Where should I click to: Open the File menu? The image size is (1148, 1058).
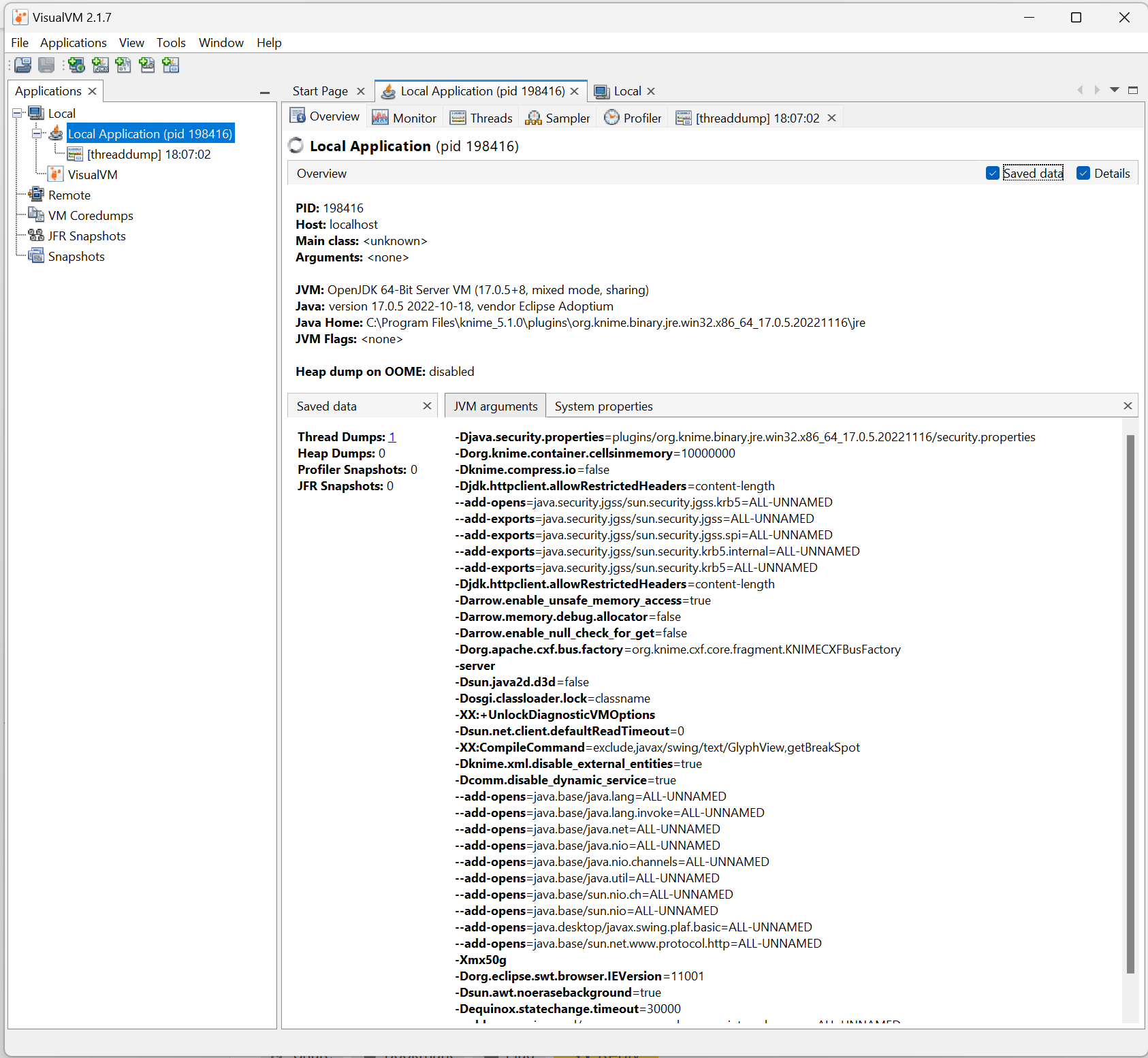point(20,43)
